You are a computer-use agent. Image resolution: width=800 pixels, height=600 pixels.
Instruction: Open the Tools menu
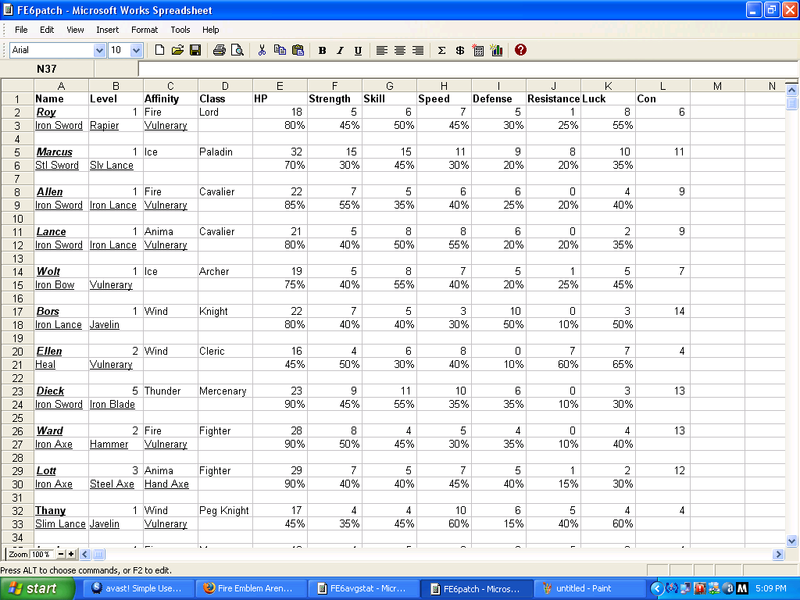pyautogui.click(x=180, y=30)
